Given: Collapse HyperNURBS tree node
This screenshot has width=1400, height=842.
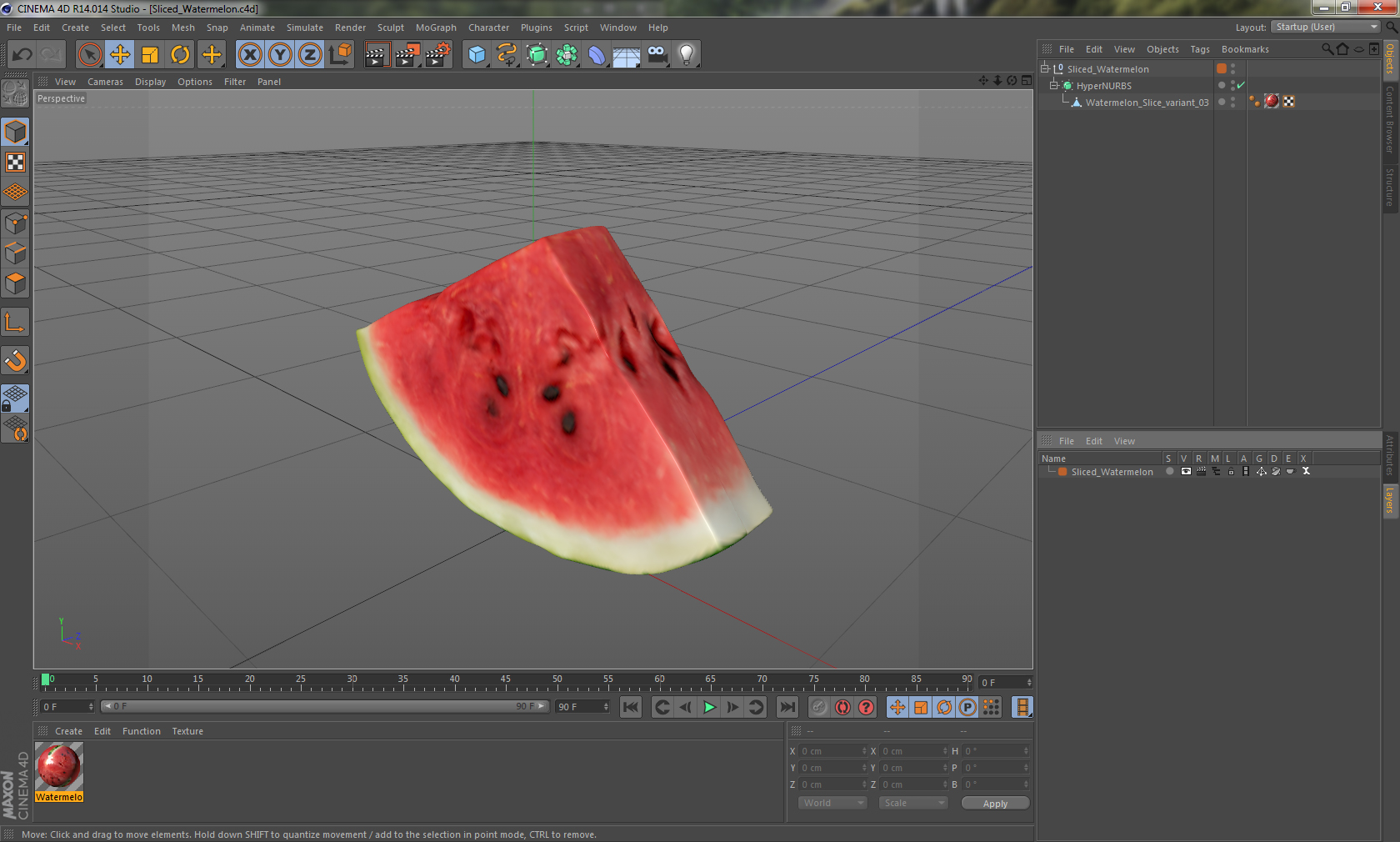Looking at the screenshot, I should click(x=1054, y=85).
